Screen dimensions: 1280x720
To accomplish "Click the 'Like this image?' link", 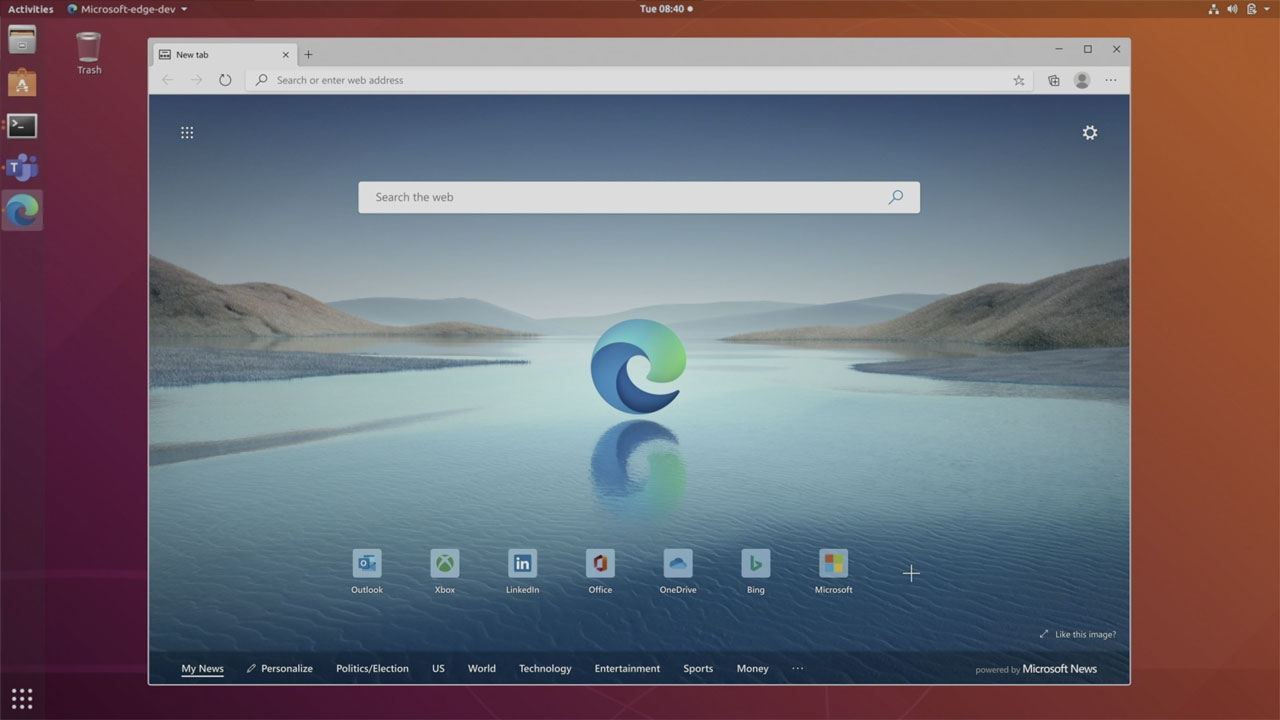I will pyautogui.click(x=1078, y=634).
